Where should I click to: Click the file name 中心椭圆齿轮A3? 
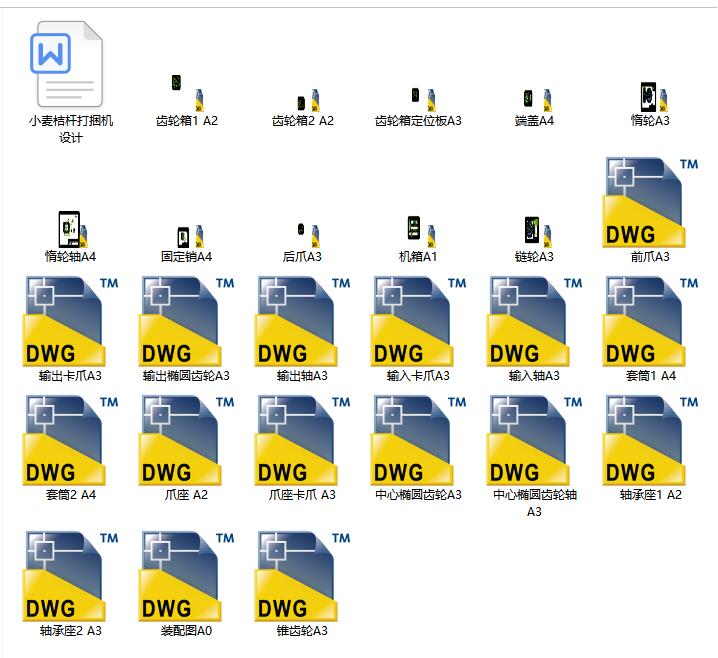coord(418,495)
